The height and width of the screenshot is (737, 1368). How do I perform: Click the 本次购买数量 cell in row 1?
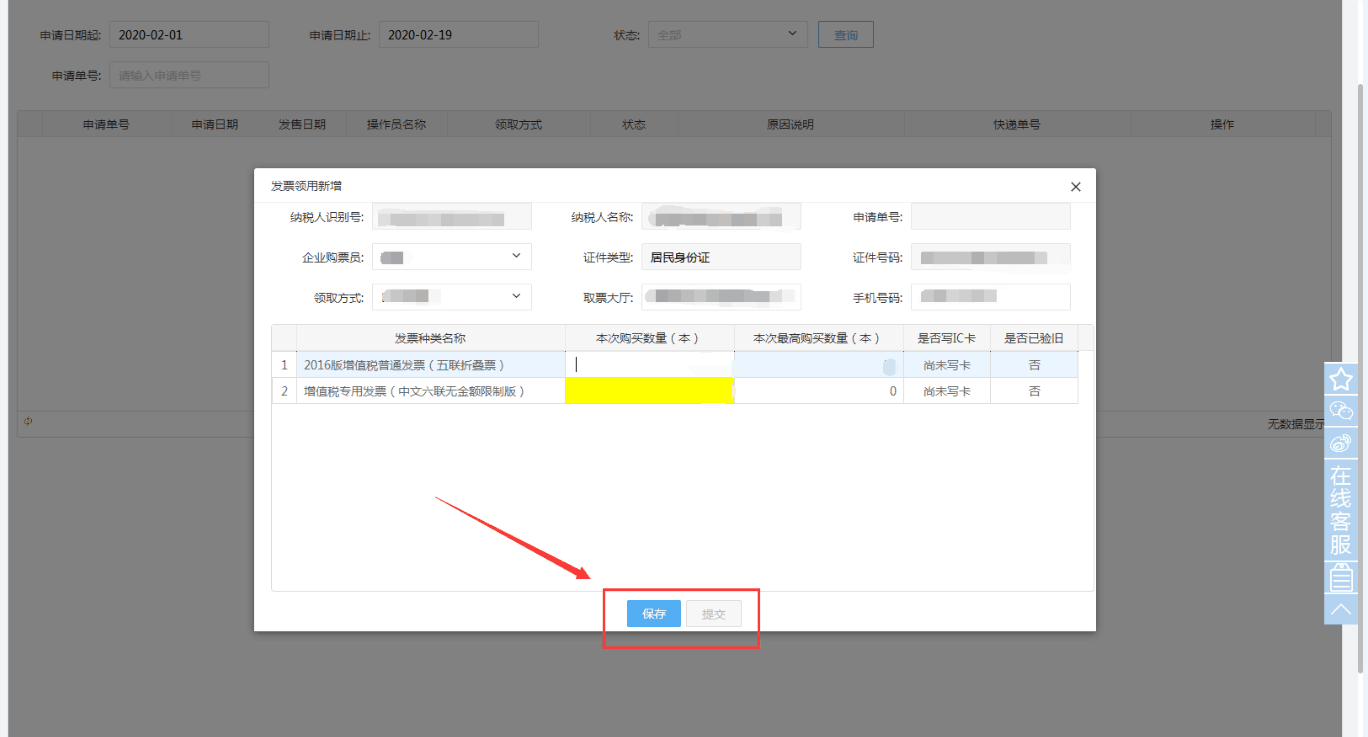pyautogui.click(x=649, y=365)
